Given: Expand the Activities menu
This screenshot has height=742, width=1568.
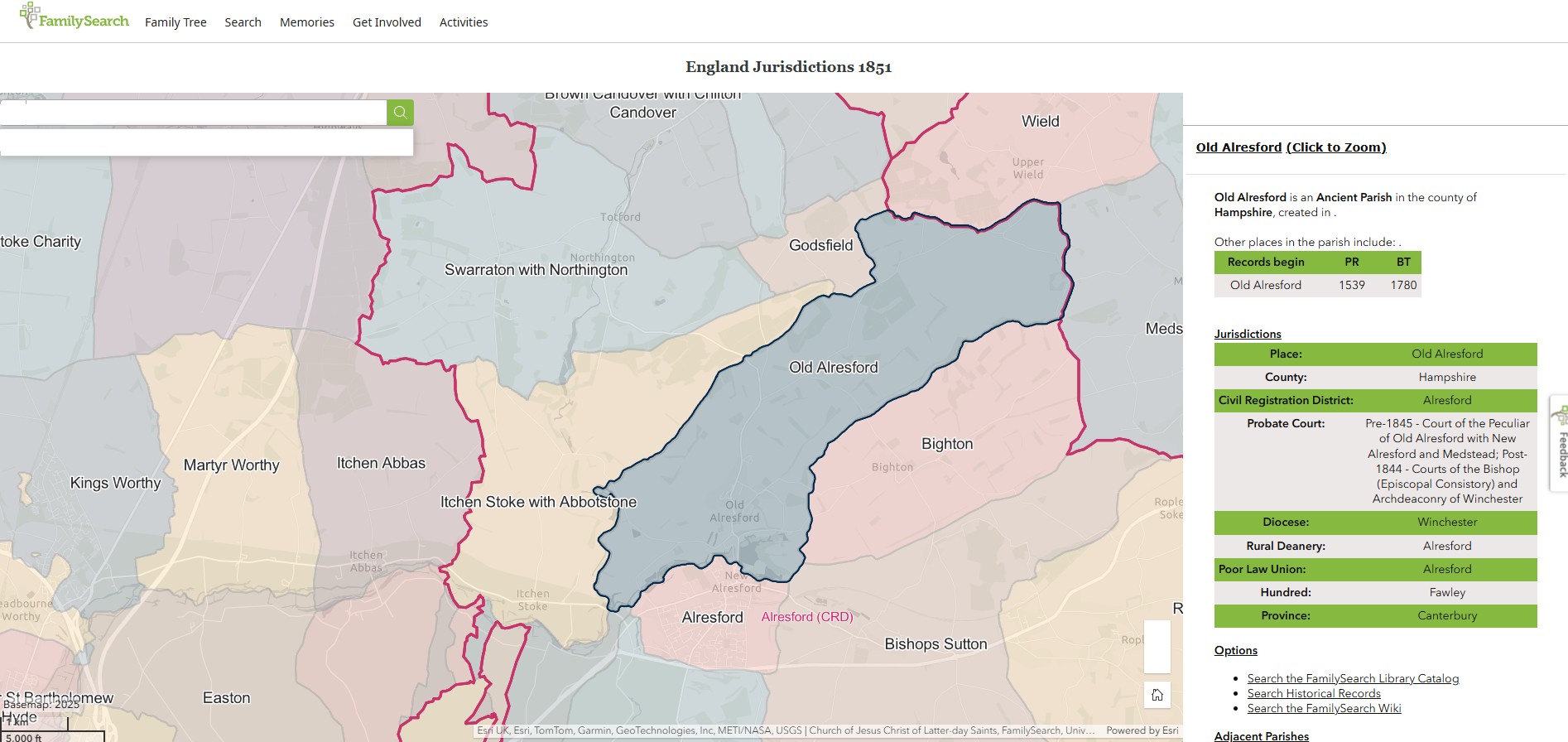Looking at the screenshot, I should point(463,22).
